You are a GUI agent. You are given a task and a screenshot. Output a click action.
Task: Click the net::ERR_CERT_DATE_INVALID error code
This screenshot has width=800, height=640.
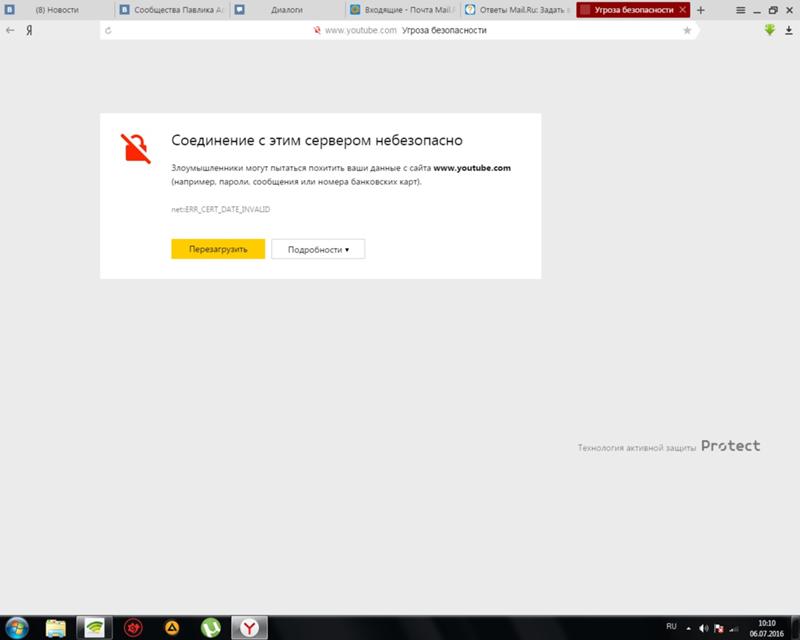(220, 209)
